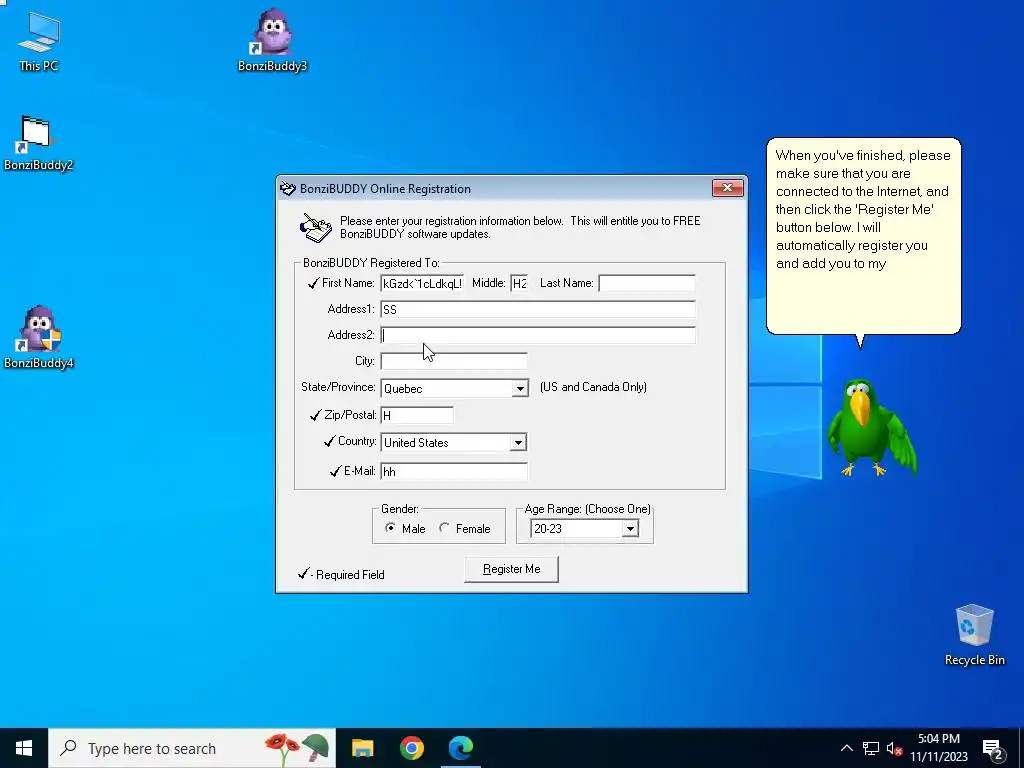Click the Zip/Postal input field
The height and width of the screenshot is (768, 1024).
pyautogui.click(x=417, y=415)
